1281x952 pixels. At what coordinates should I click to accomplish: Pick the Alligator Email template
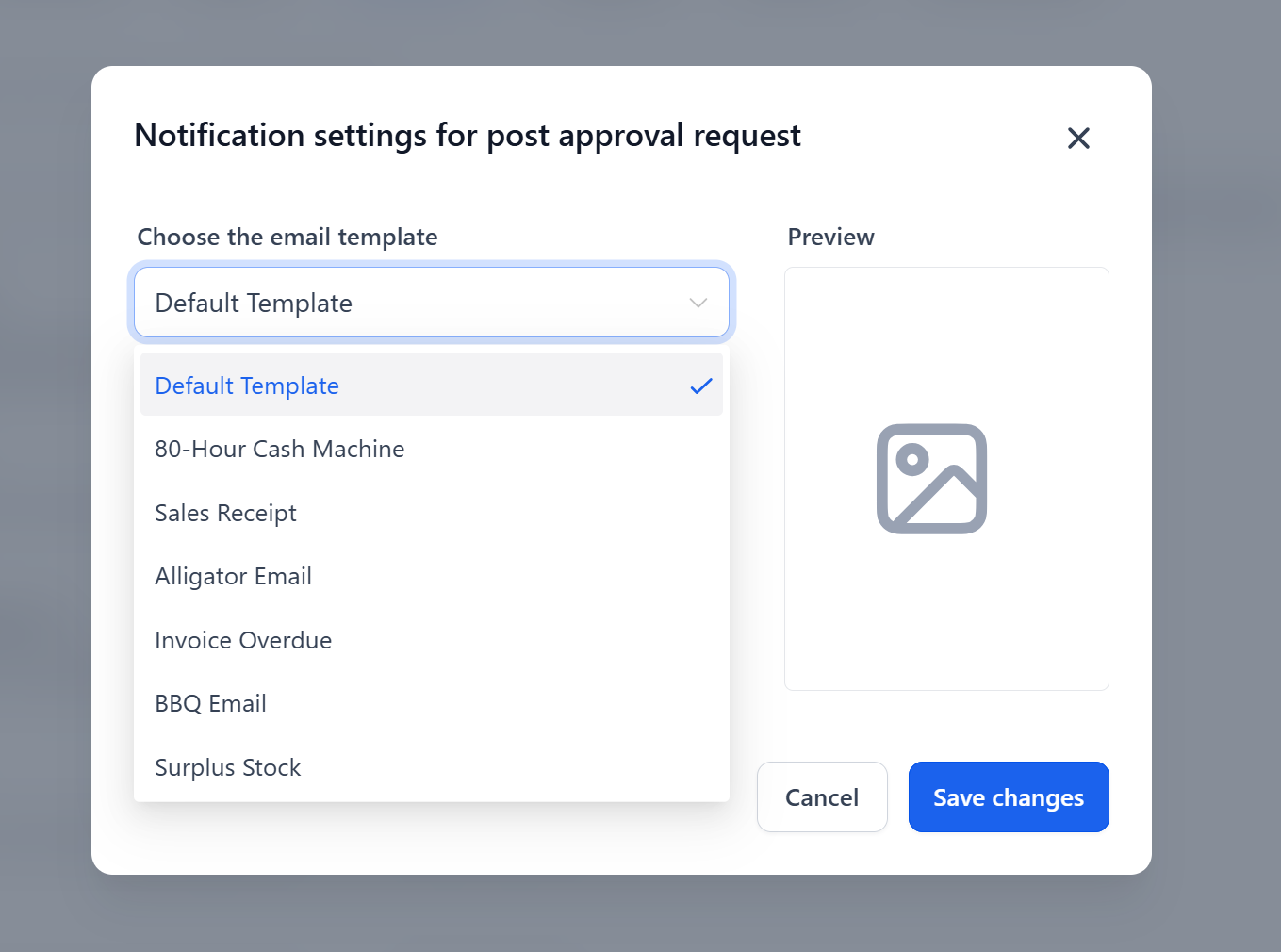[x=233, y=576]
